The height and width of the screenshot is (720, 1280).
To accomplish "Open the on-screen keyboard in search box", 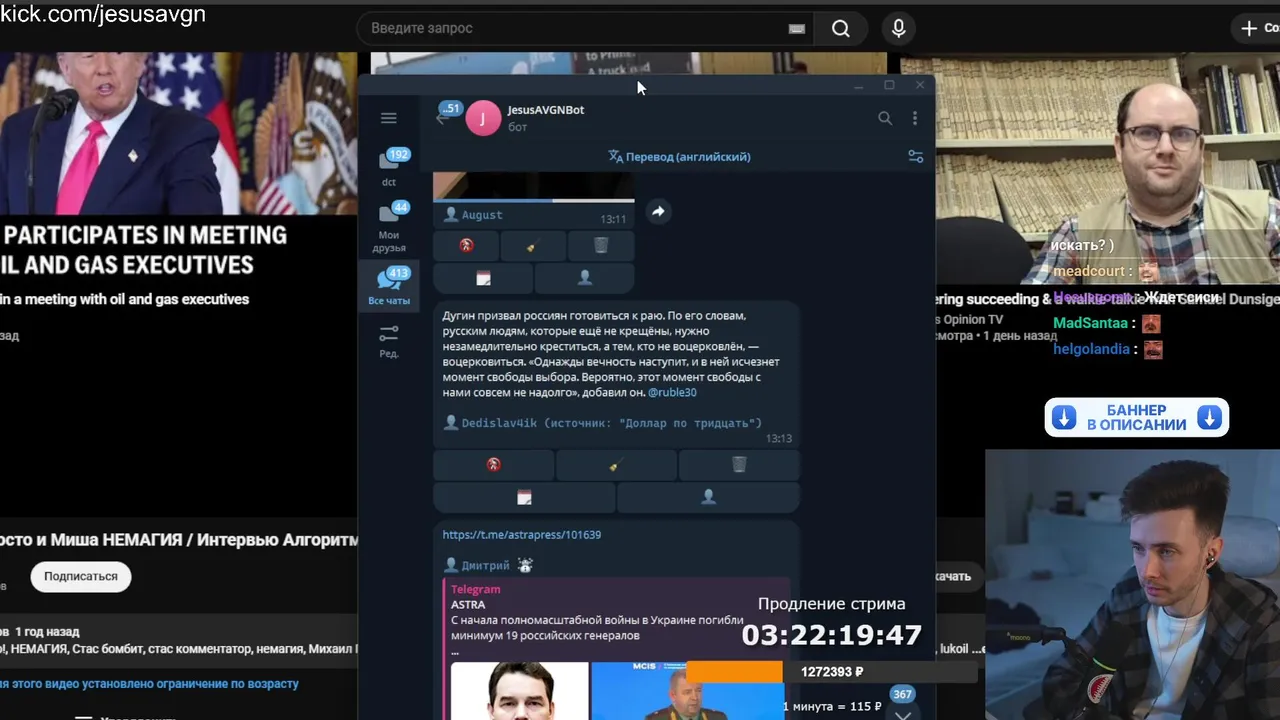I will [797, 29].
